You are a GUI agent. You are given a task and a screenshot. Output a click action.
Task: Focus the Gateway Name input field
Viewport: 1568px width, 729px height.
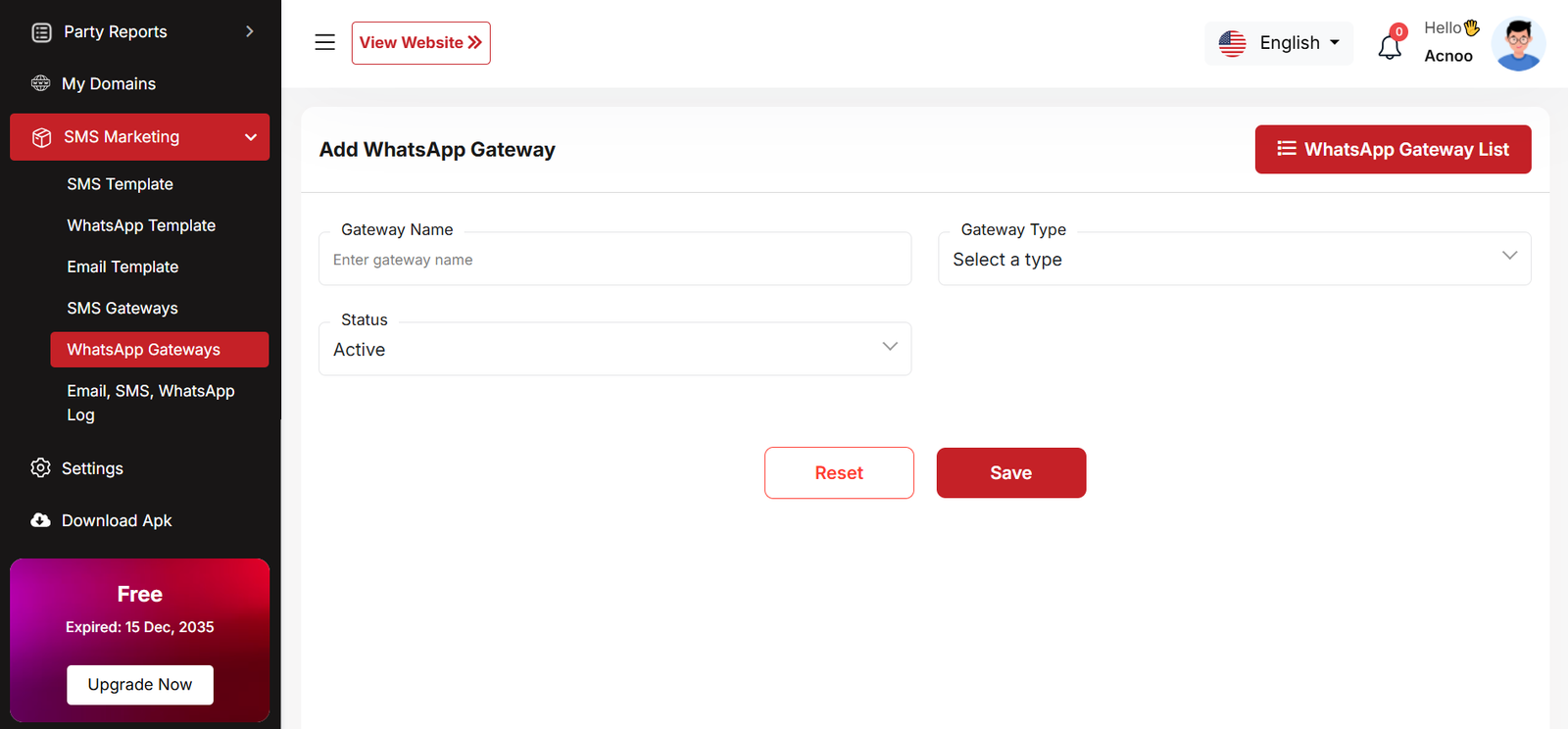click(614, 261)
